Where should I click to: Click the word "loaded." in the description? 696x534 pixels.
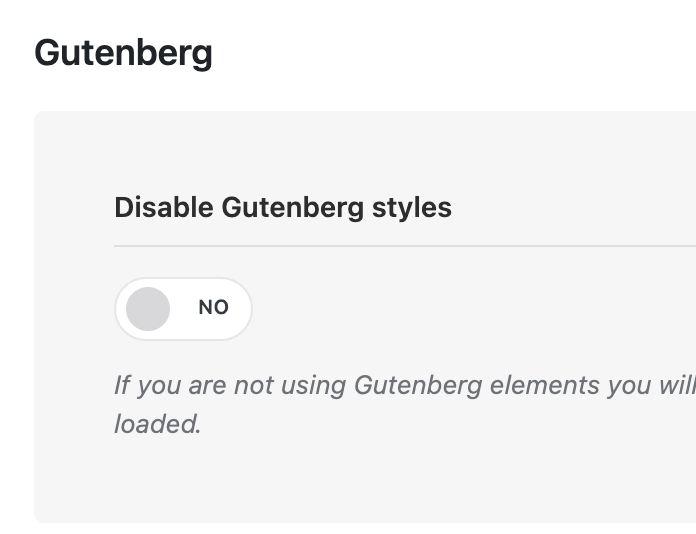pos(157,424)
